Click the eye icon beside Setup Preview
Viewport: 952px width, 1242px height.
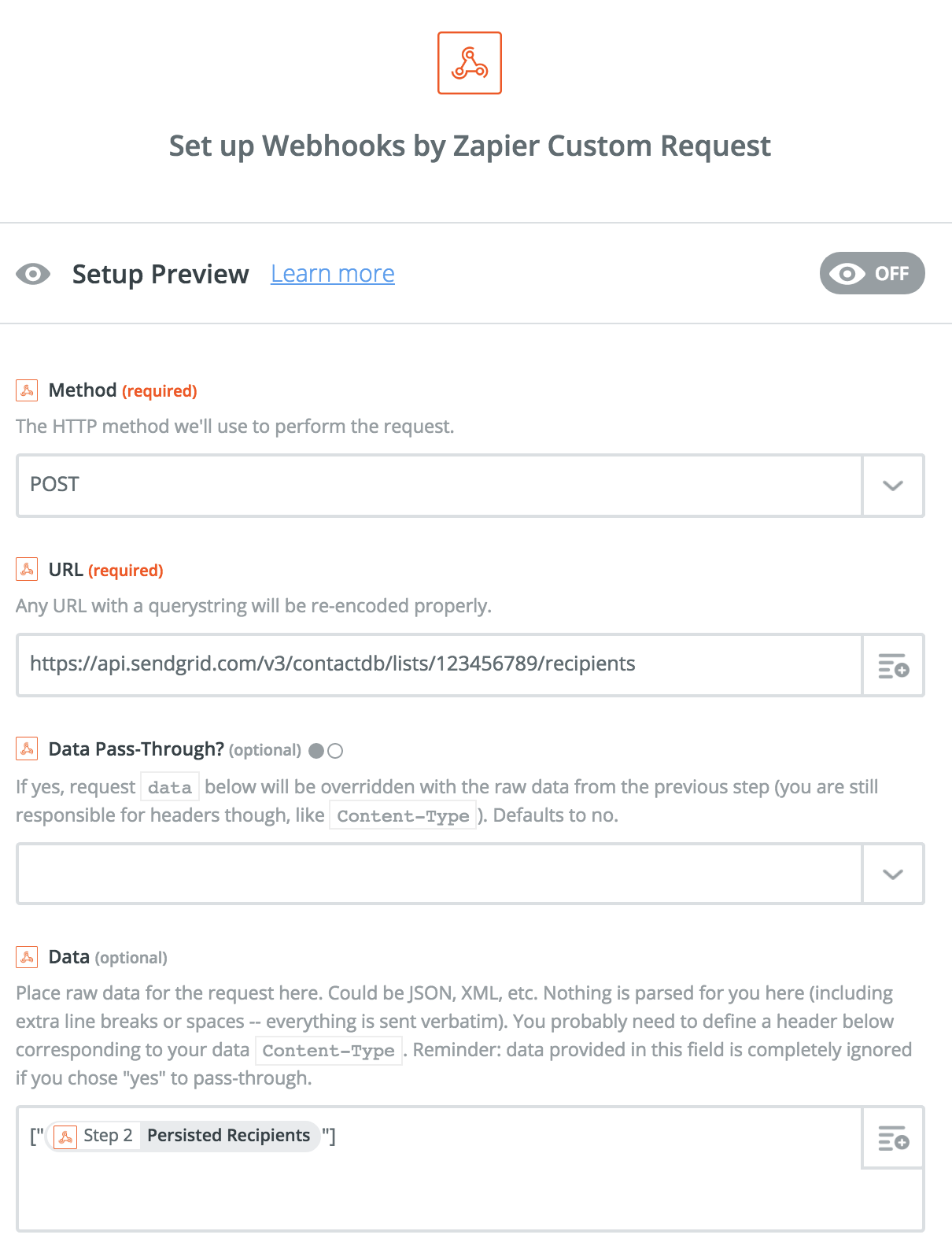pyautogui.click(x=33, y=274)
